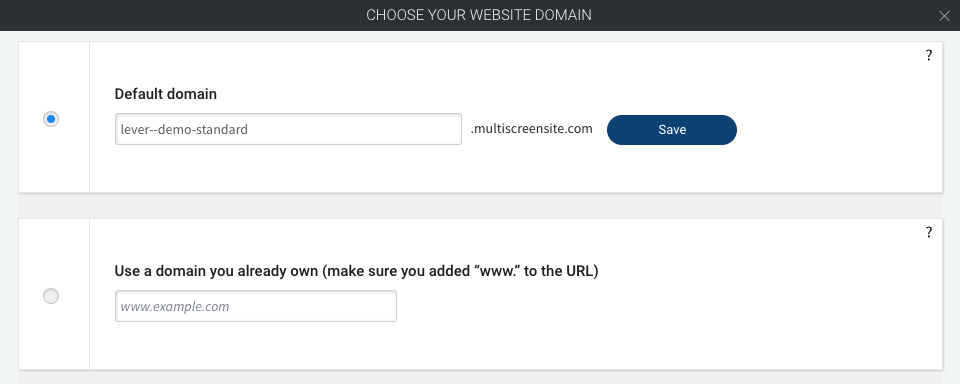960x384 pixels.
Task: Place cursor in custom domain text box
Action: click(x=256, y=306)
